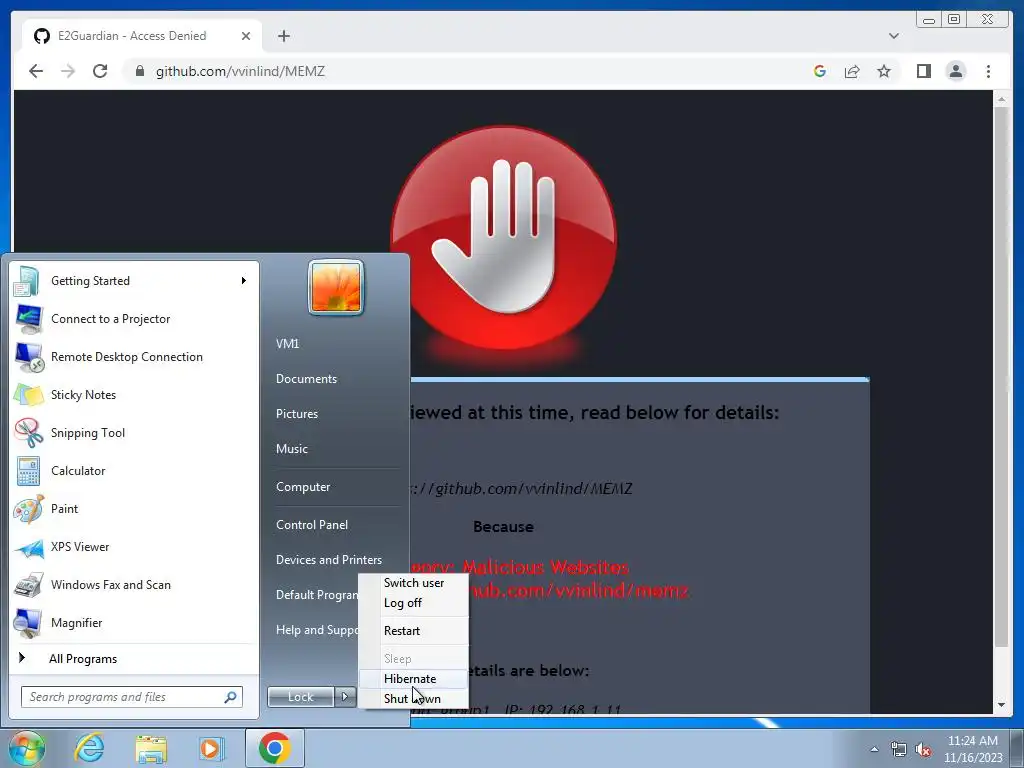Viewport: 1024px width, 768px height.
Task: Launch Calculator from the Start menu
Action: coord(134,471)
